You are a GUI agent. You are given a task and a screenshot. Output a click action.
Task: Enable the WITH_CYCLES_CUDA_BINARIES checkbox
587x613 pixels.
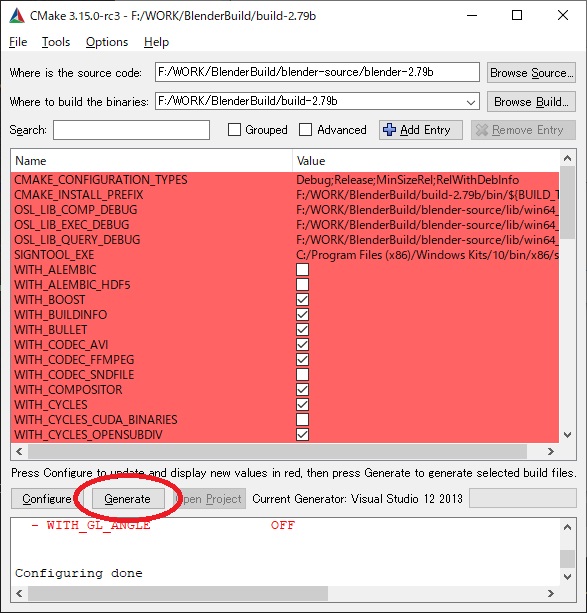[302, 419]
